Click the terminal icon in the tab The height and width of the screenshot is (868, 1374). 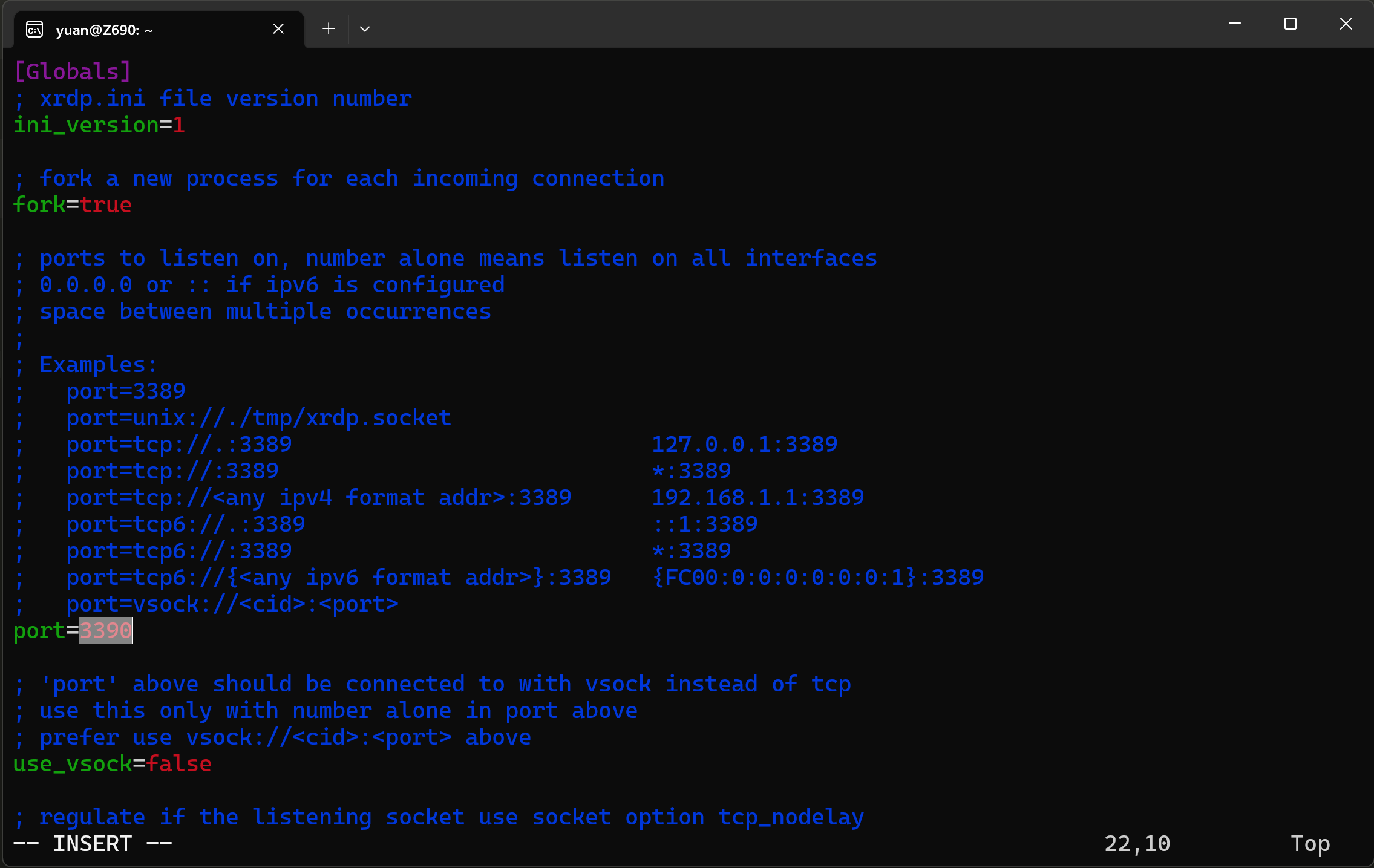[x=34, y=29]
